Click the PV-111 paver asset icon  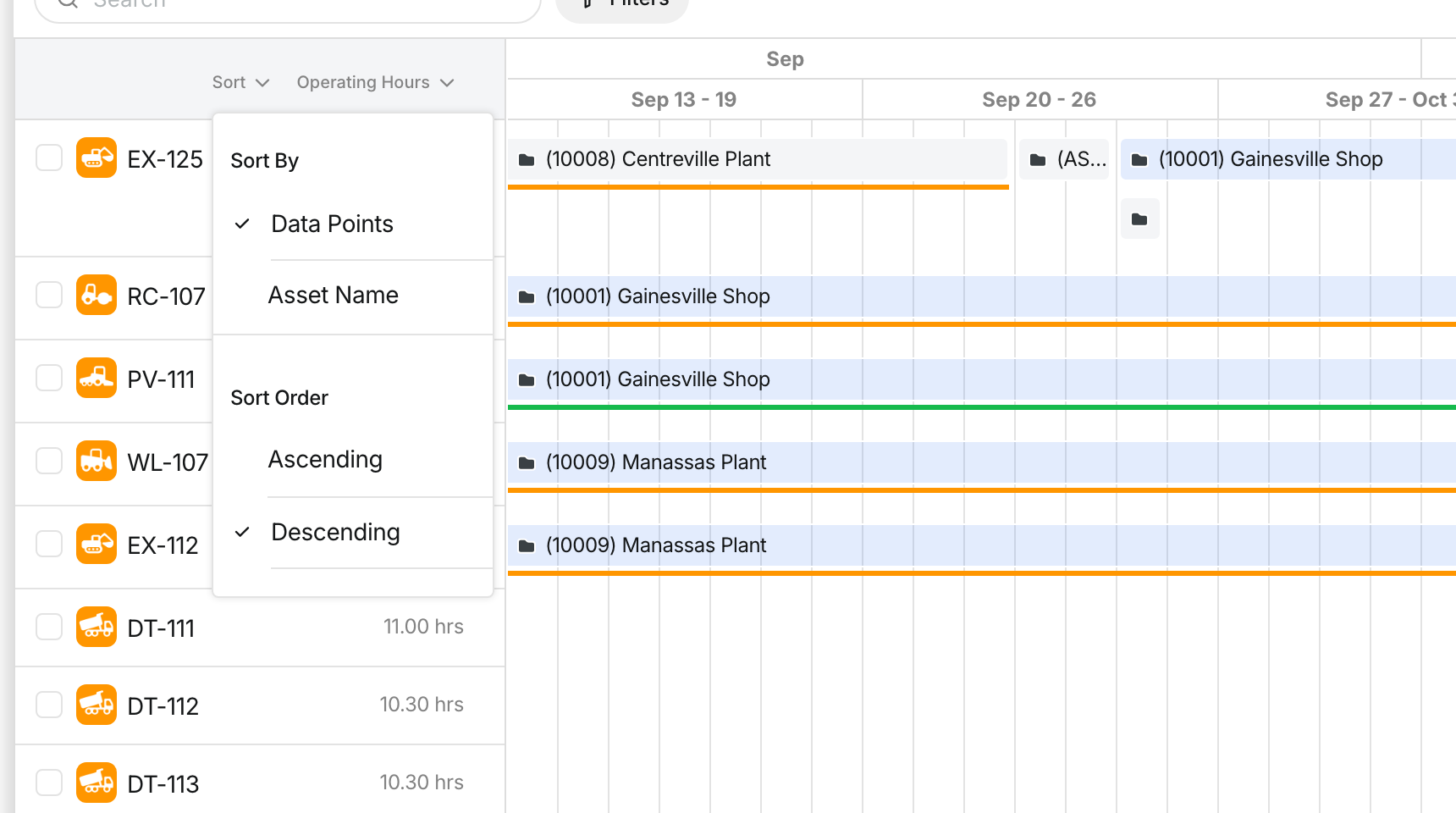(97, 378)
